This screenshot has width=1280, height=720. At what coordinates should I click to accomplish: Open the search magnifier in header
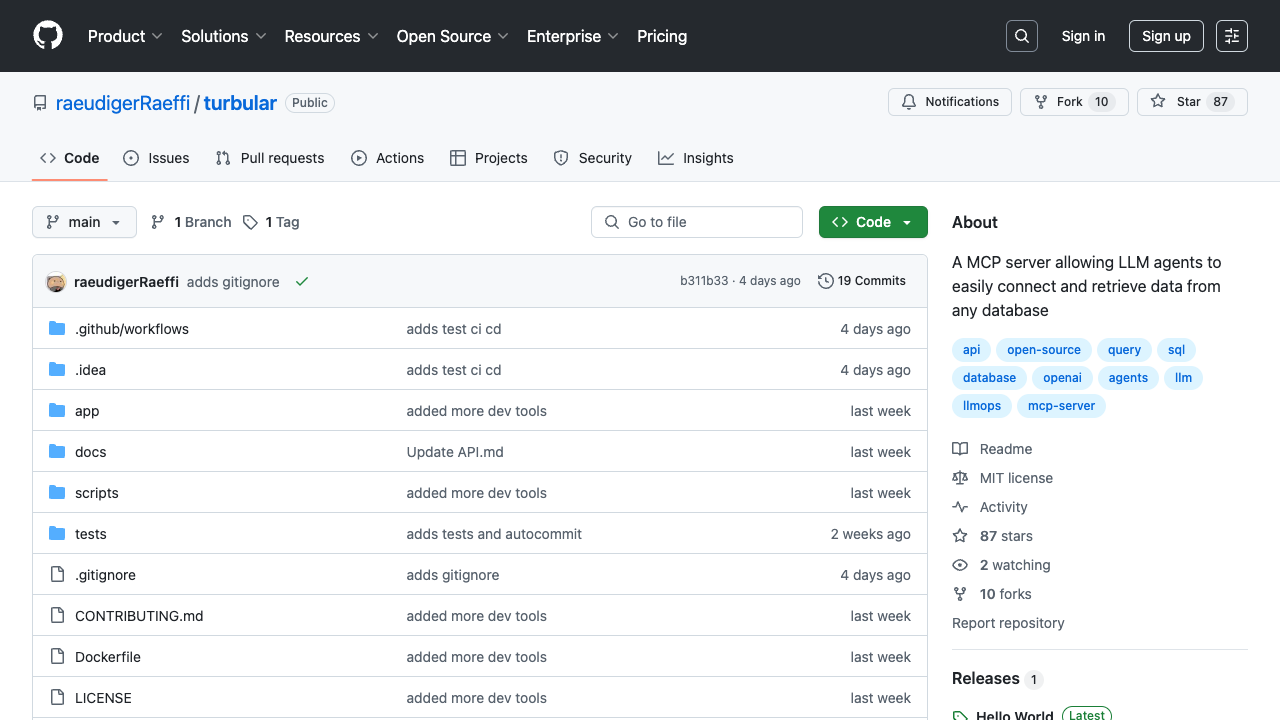click(x=1022, y=36)
